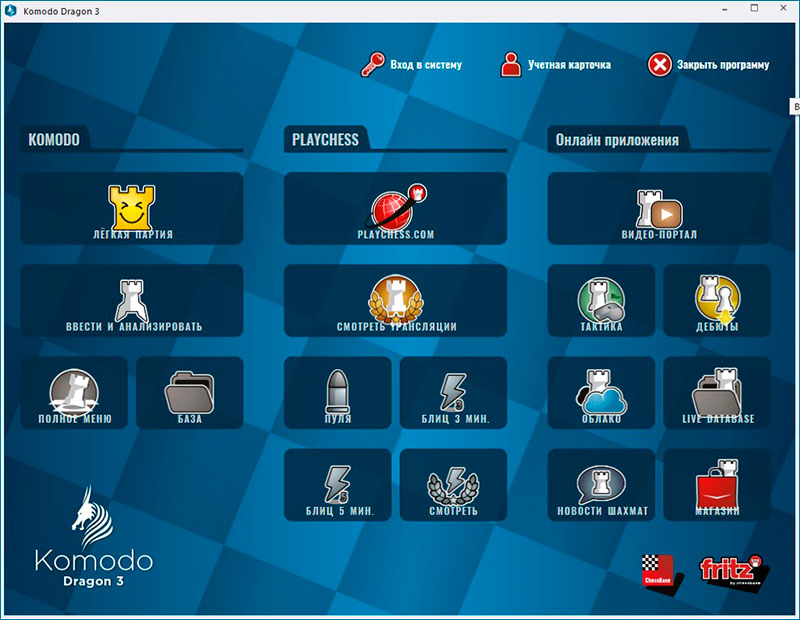This screenshot has height=620, width=800.
Task: Open Смотреть трансляции tile
Action: pos(395,300)
